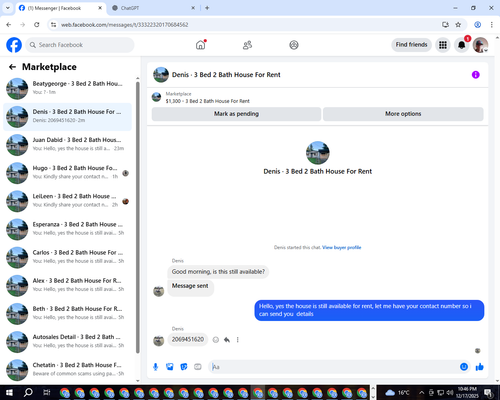
Task: Install app icon in address bar
Action: (x=445, y=25)
